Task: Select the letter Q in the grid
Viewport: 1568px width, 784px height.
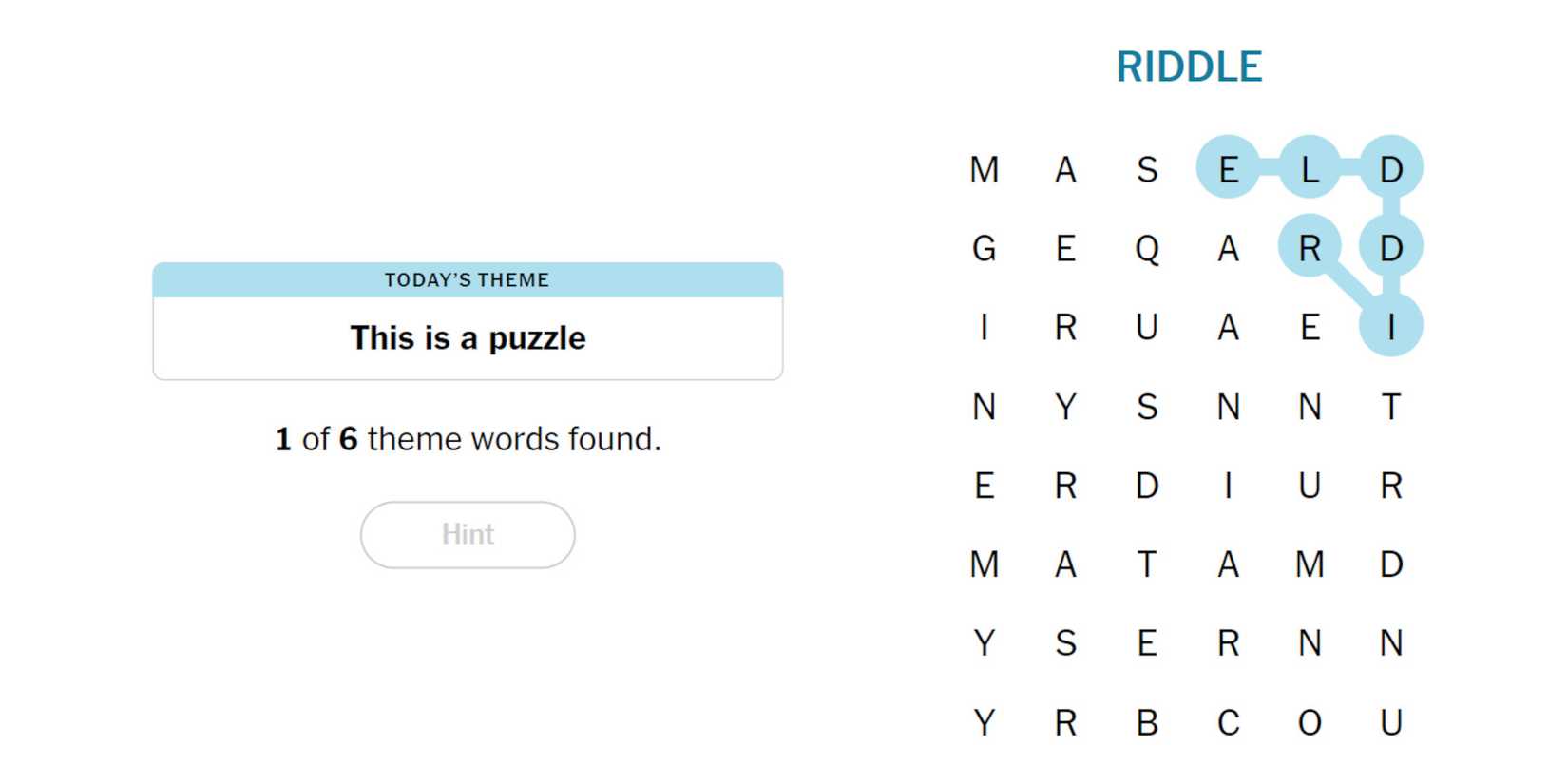Action: (x=1147, y=249)
